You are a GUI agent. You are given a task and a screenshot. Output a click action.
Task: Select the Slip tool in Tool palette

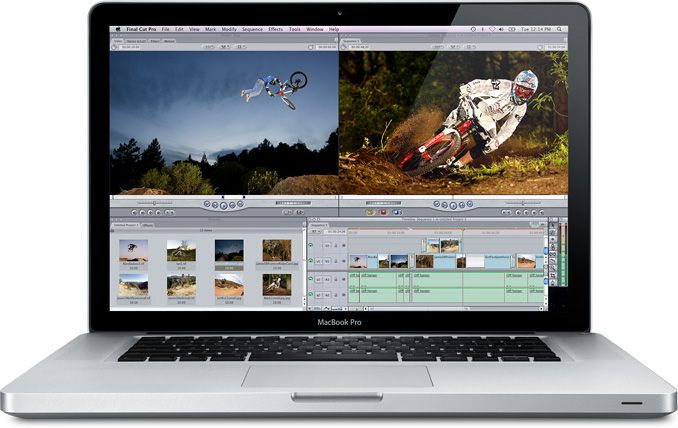click(553, 254)
